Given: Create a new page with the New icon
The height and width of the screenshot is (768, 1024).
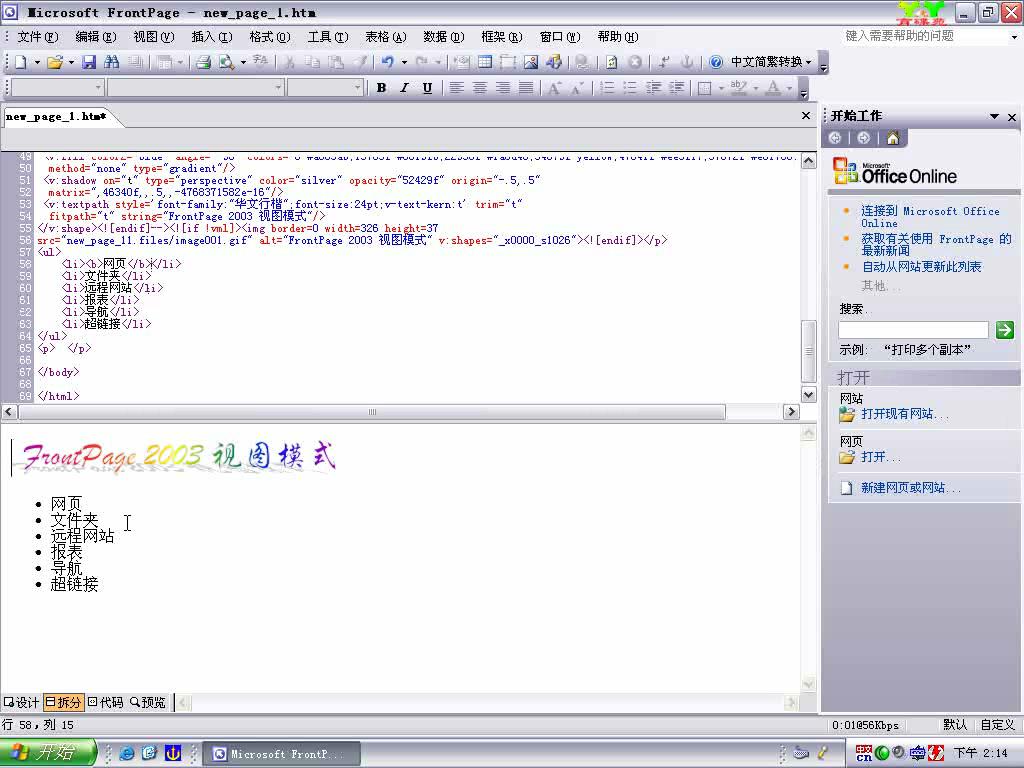Looking at the screenshot, I should (21, 62).
